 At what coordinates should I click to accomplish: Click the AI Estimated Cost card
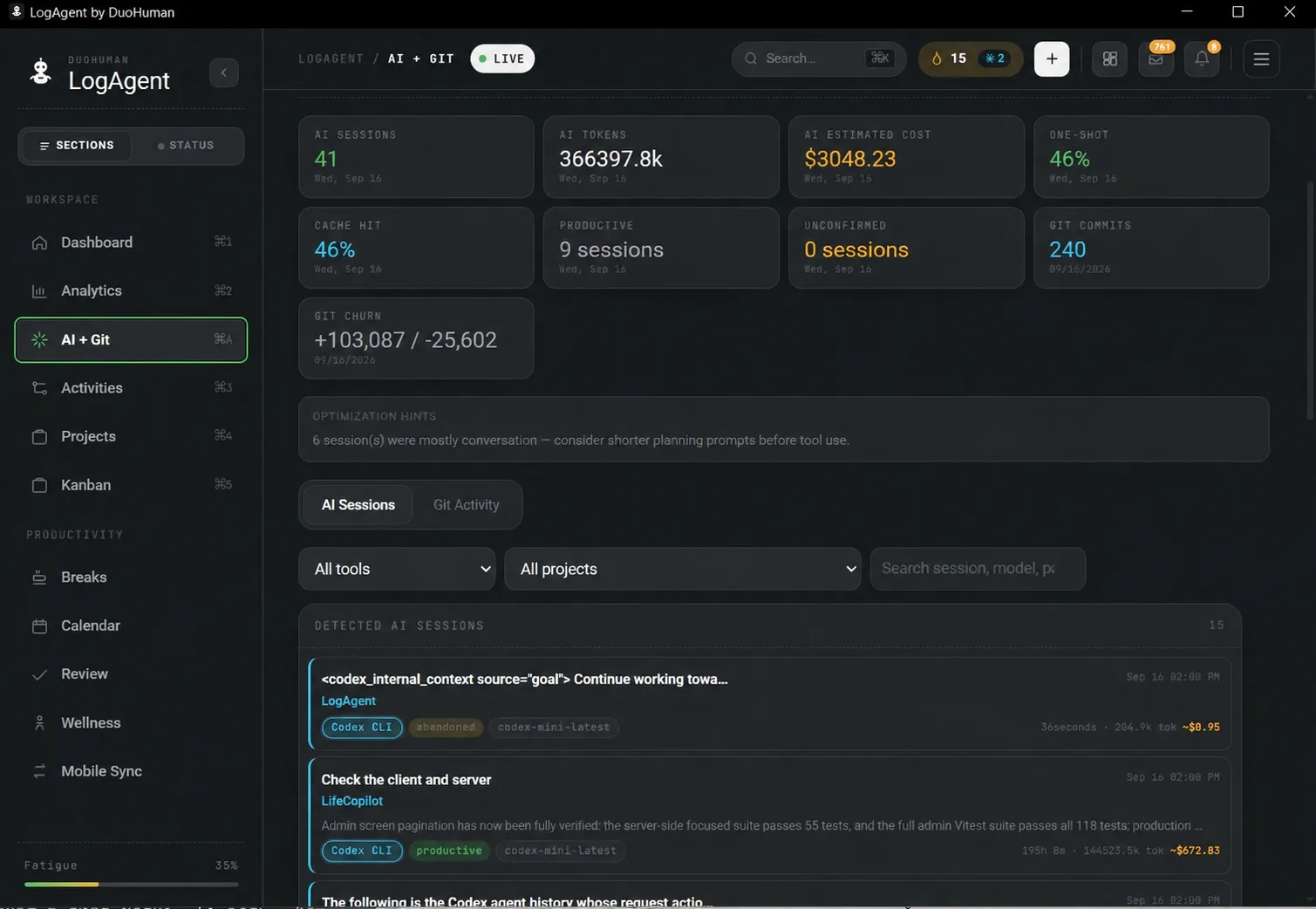[x=906, y=157]
